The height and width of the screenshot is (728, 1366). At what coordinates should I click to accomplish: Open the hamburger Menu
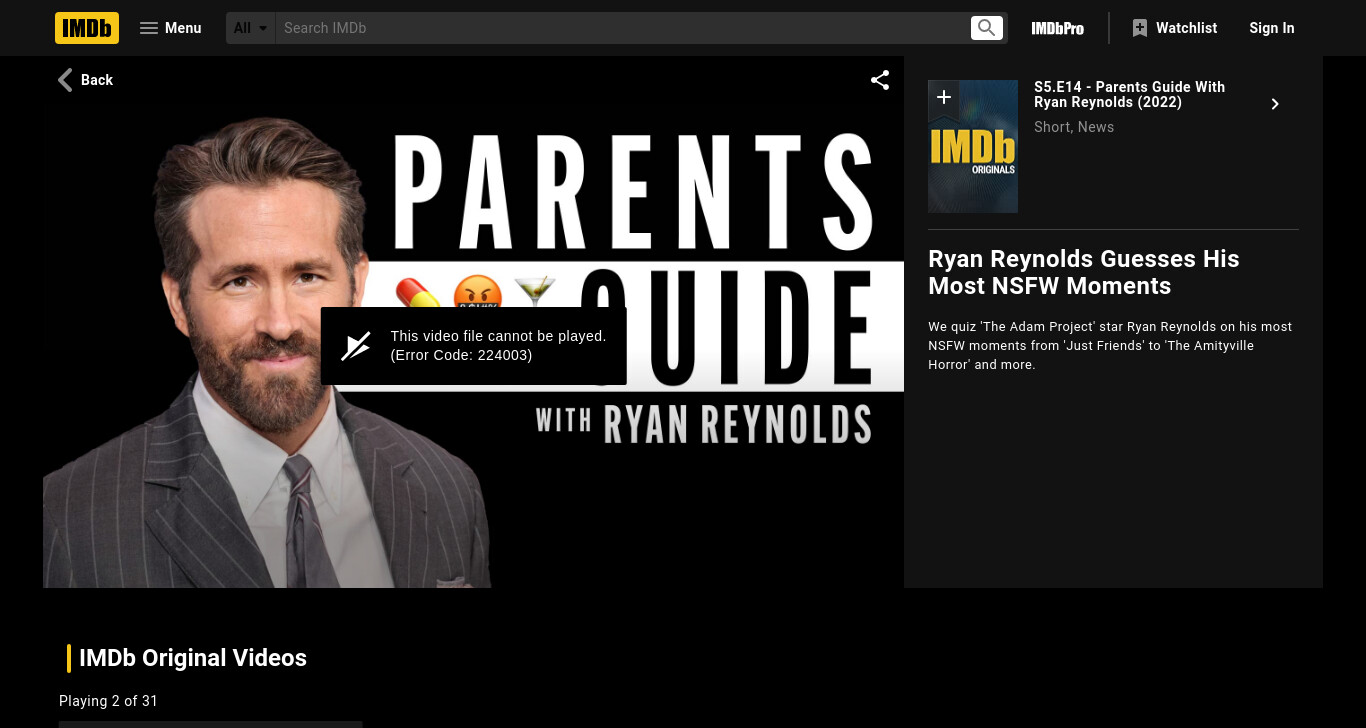170,28
